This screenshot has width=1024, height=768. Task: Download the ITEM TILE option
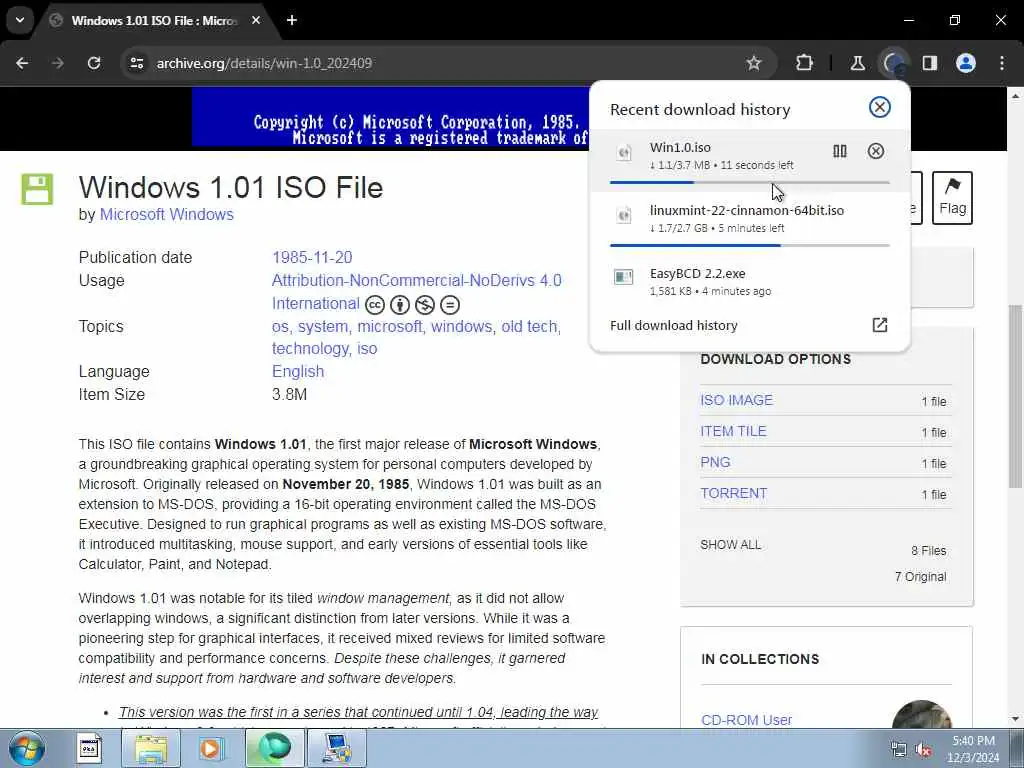[733, 431]
